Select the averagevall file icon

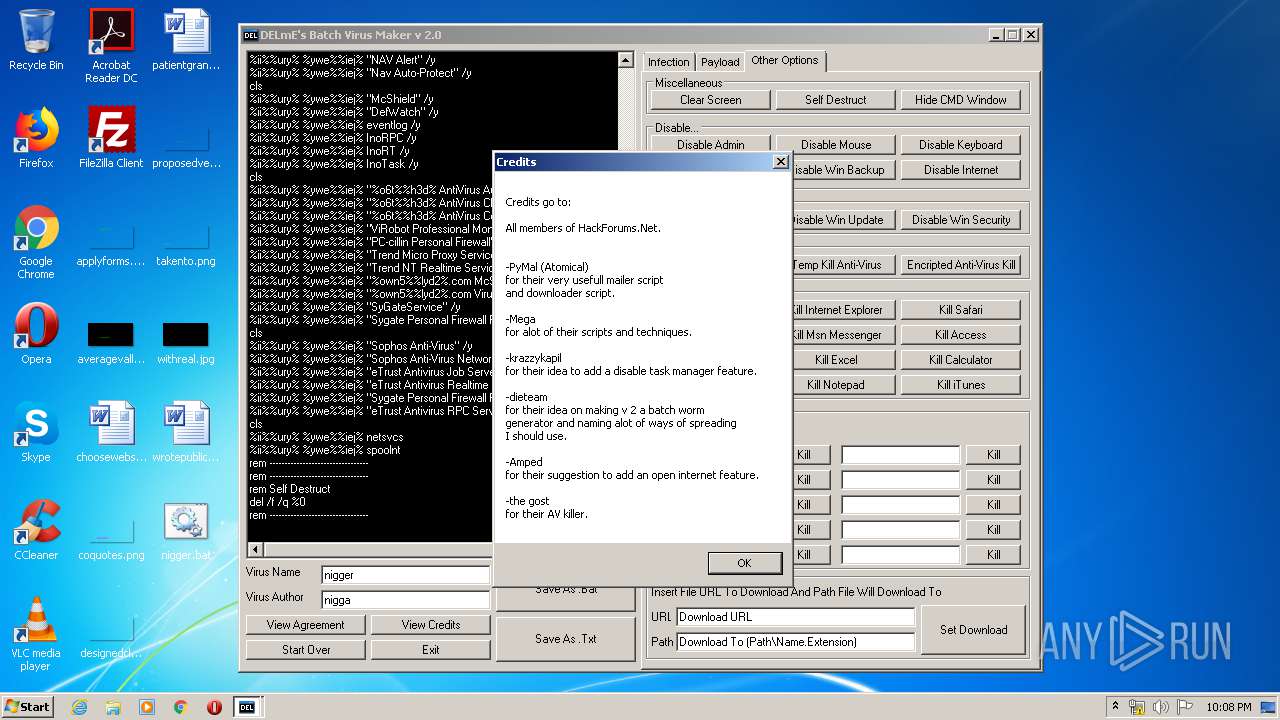(111, 341)
